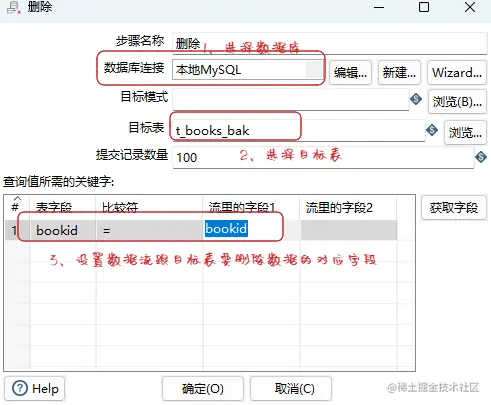Click the Help question mark icon

[x=20, y=388]
